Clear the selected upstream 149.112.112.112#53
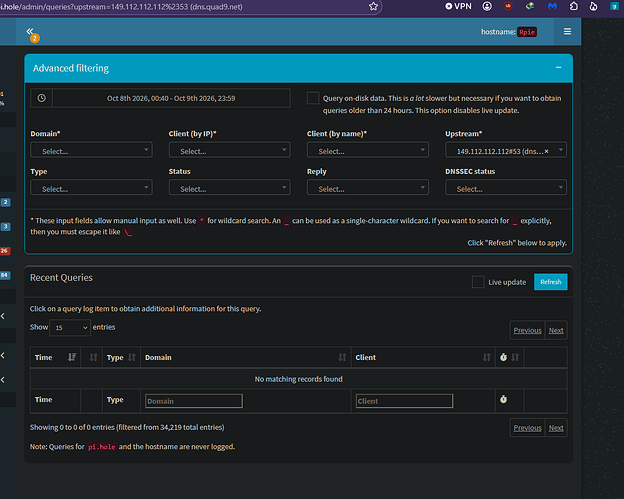This screenshot has width=624, height=499. pyautogui.click(x=546, y=151)
